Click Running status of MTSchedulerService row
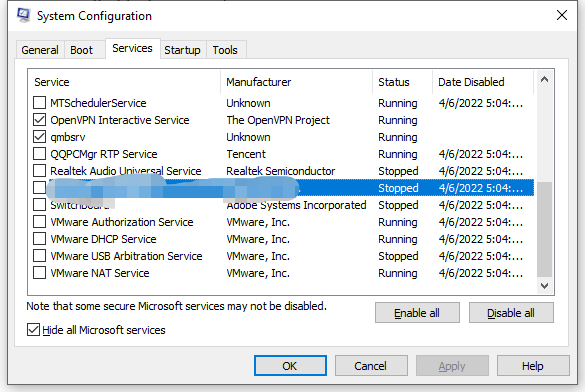The height and width of the screenshot is (392, 585). (398, 103)
